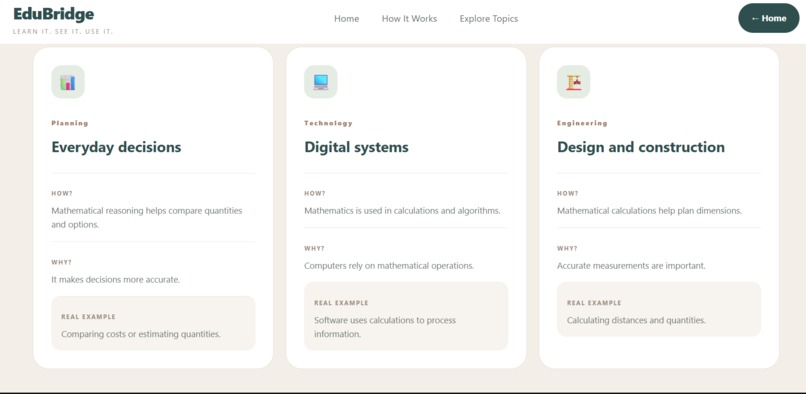Image resolution: width=806 pixels, height=394 pixels.
Task: Click the dark ← Home button
Action: (x=768, y=18)
